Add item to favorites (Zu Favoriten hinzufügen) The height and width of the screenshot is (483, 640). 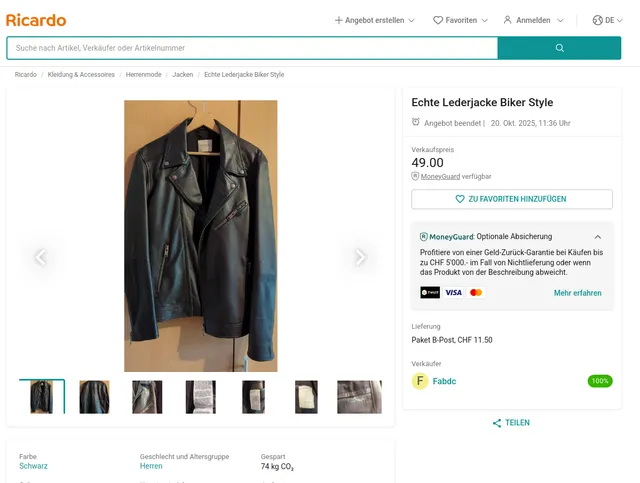(512, 199)
